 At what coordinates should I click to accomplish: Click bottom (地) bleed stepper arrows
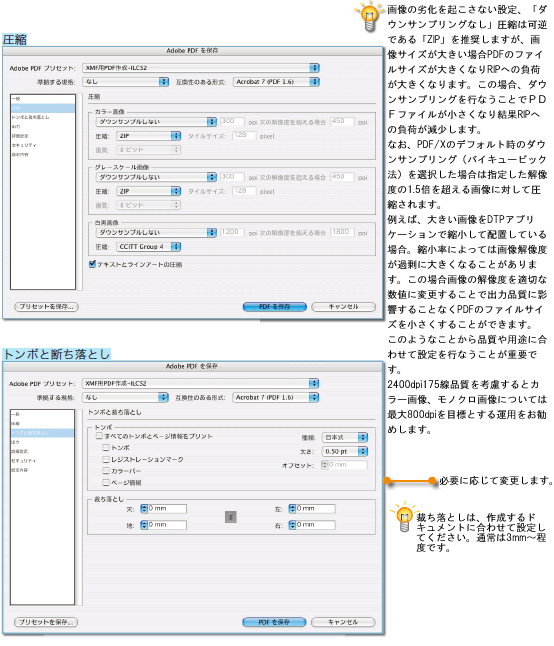click(x=144, y=524)
